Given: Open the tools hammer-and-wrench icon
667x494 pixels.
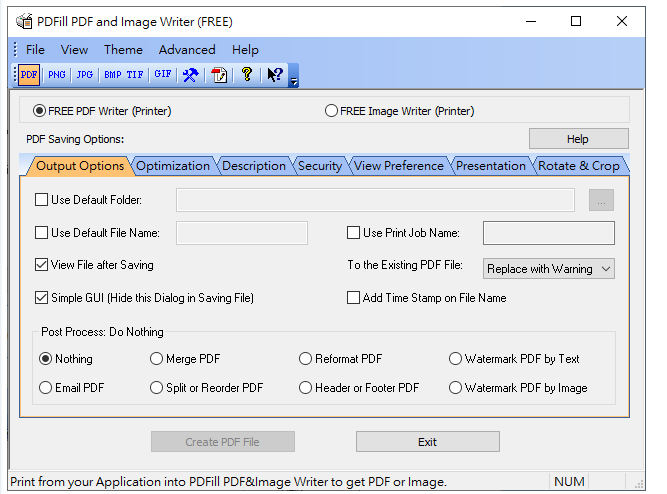Looking at the screenshot, I should pyautogui.click(x=191, y=75).
